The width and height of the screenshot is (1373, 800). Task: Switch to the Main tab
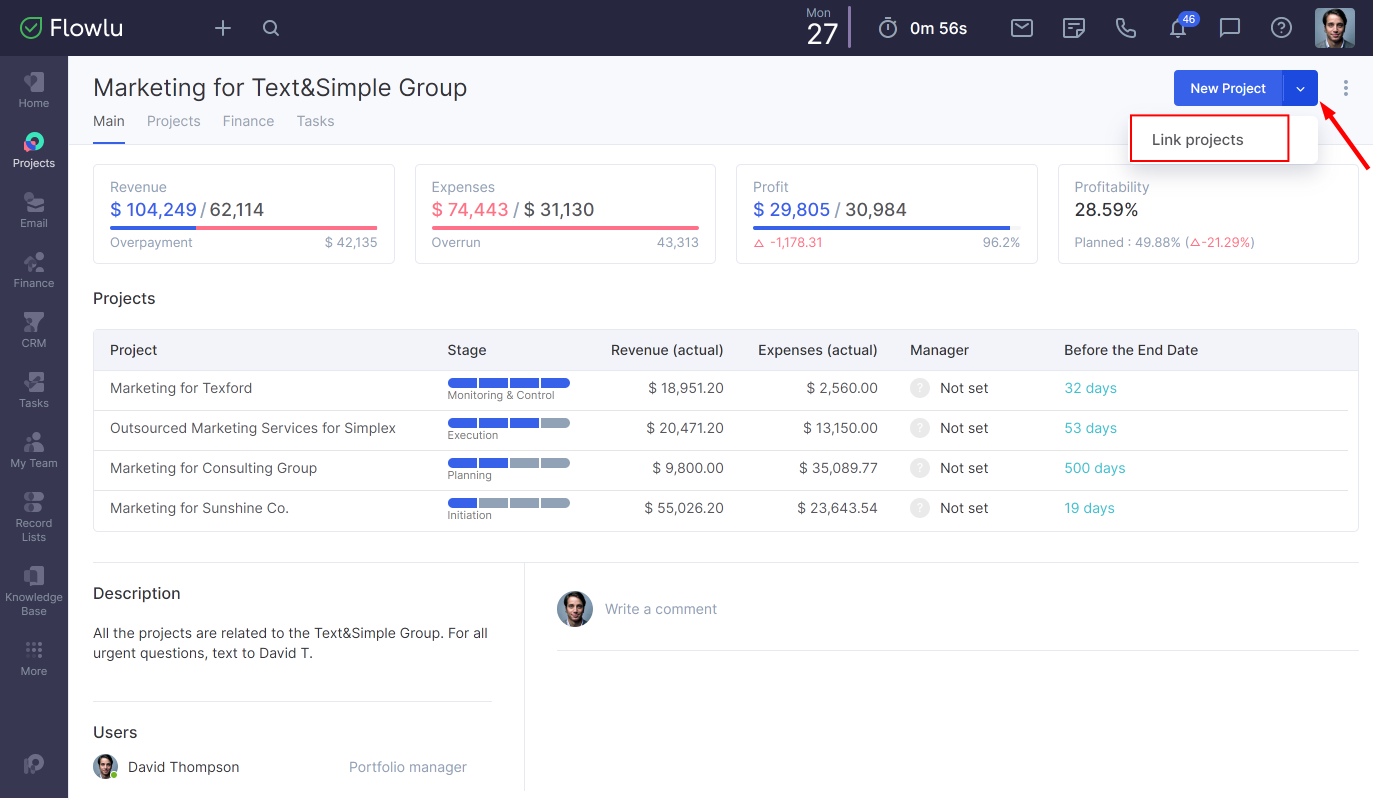pyautogui.click(x=109, y=121)
